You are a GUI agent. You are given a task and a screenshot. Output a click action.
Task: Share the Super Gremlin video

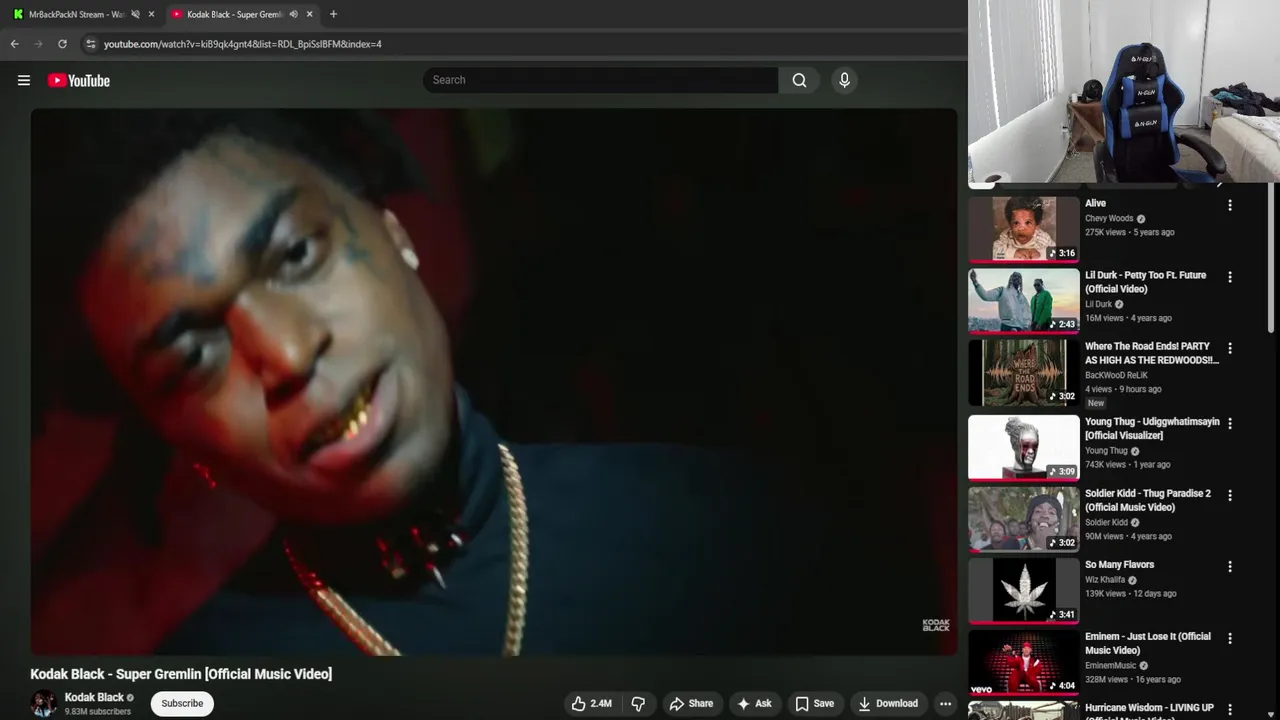tap(691, 703)
